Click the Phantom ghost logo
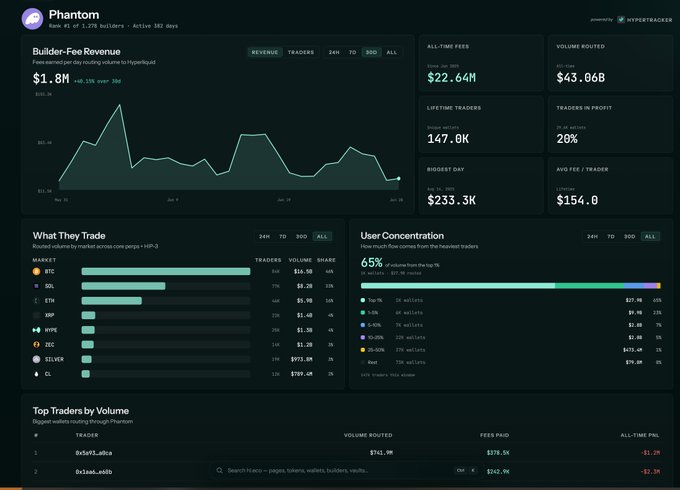680x490 pixels. tap(33, 19)
